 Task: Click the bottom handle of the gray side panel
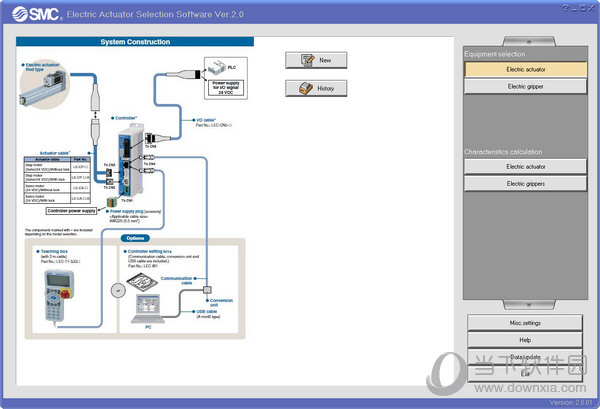pyautogui.click(x=529, y=305)
